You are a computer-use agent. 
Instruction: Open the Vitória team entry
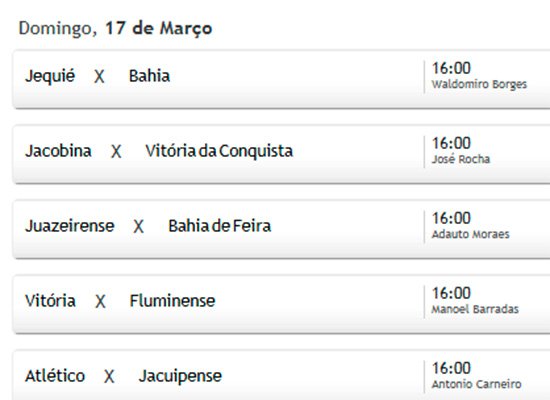(x=50, y=301)
